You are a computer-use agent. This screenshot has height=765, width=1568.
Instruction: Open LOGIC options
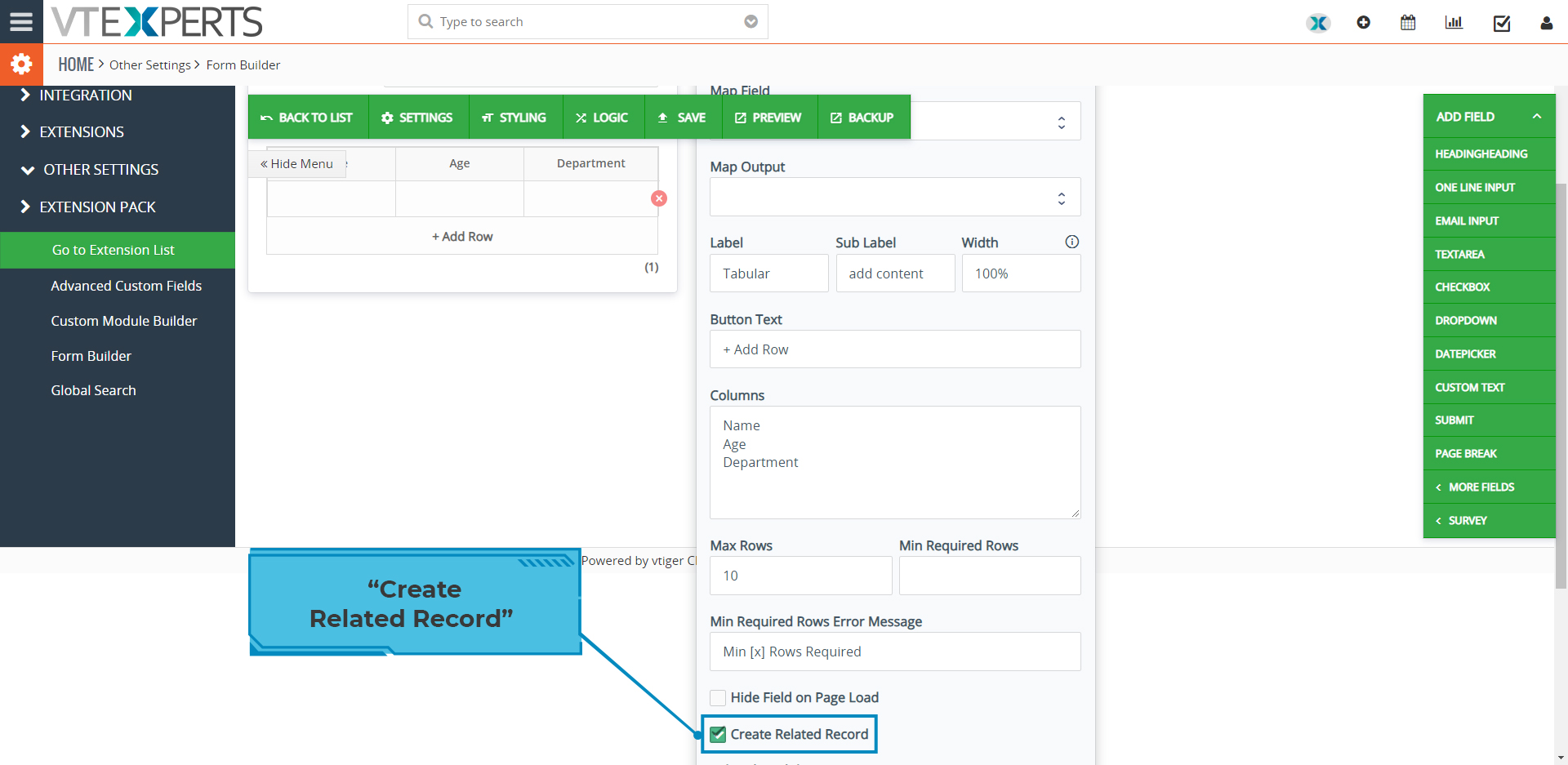tap(604, 118)
